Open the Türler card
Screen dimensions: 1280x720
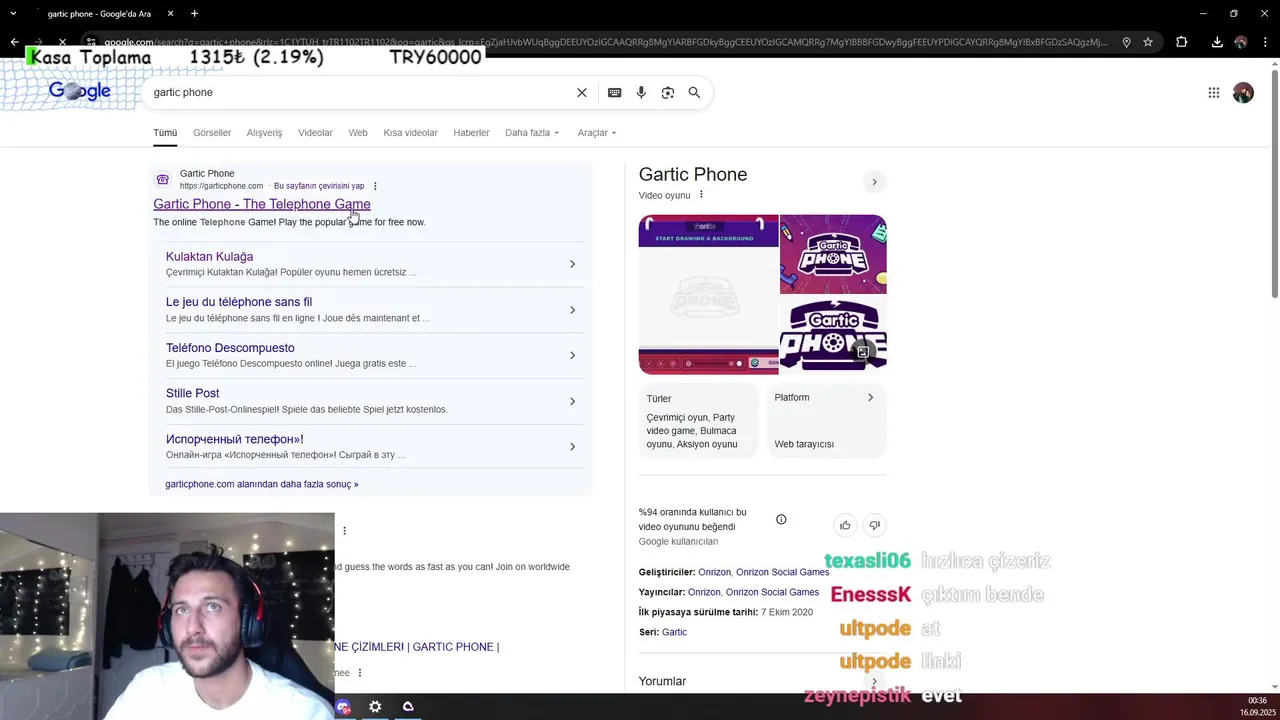pyautogui.click(x=698, y=421)
